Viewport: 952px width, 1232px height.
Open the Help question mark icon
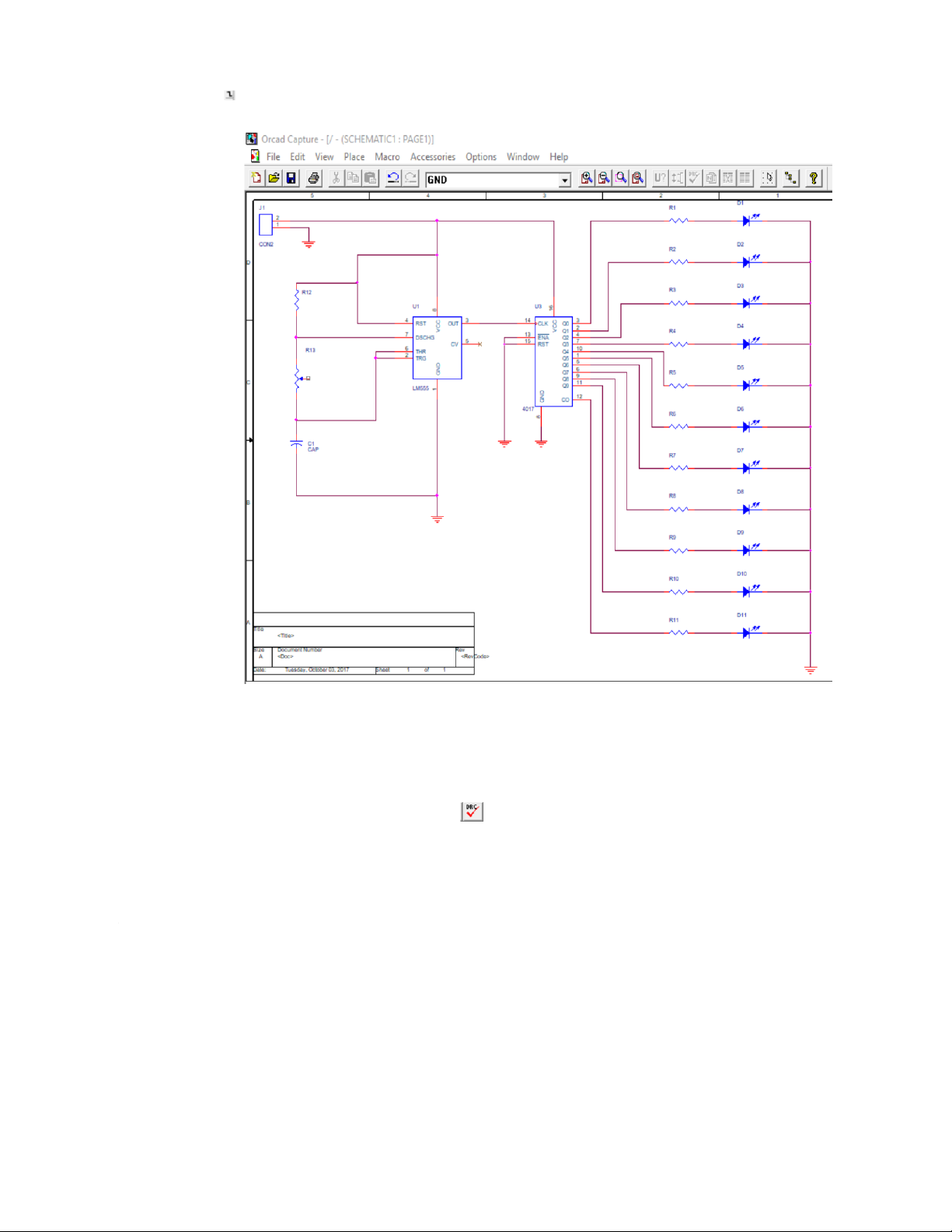[813, 179]
